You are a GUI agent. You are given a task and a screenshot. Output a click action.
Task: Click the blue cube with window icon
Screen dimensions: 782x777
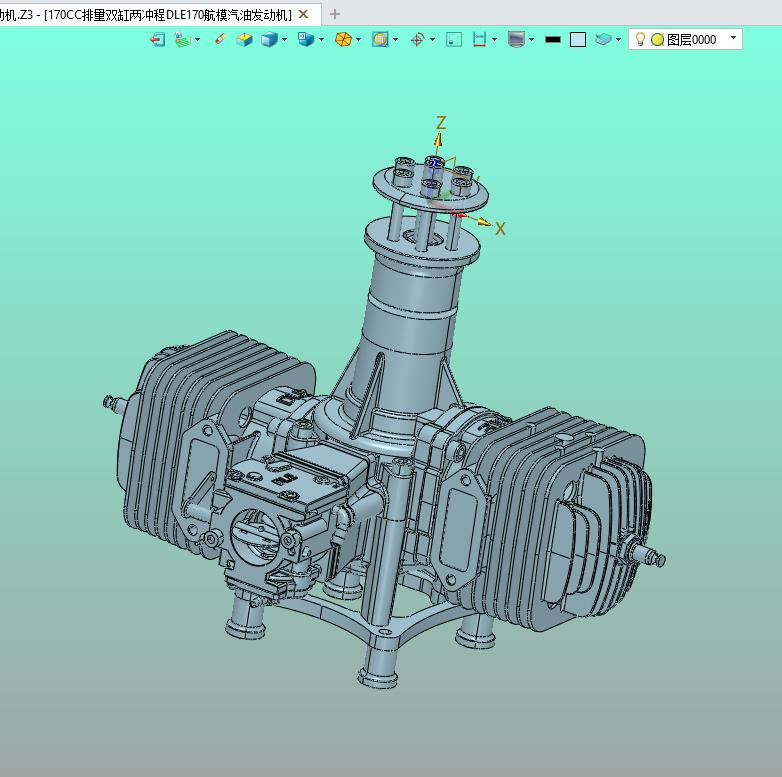306,39
